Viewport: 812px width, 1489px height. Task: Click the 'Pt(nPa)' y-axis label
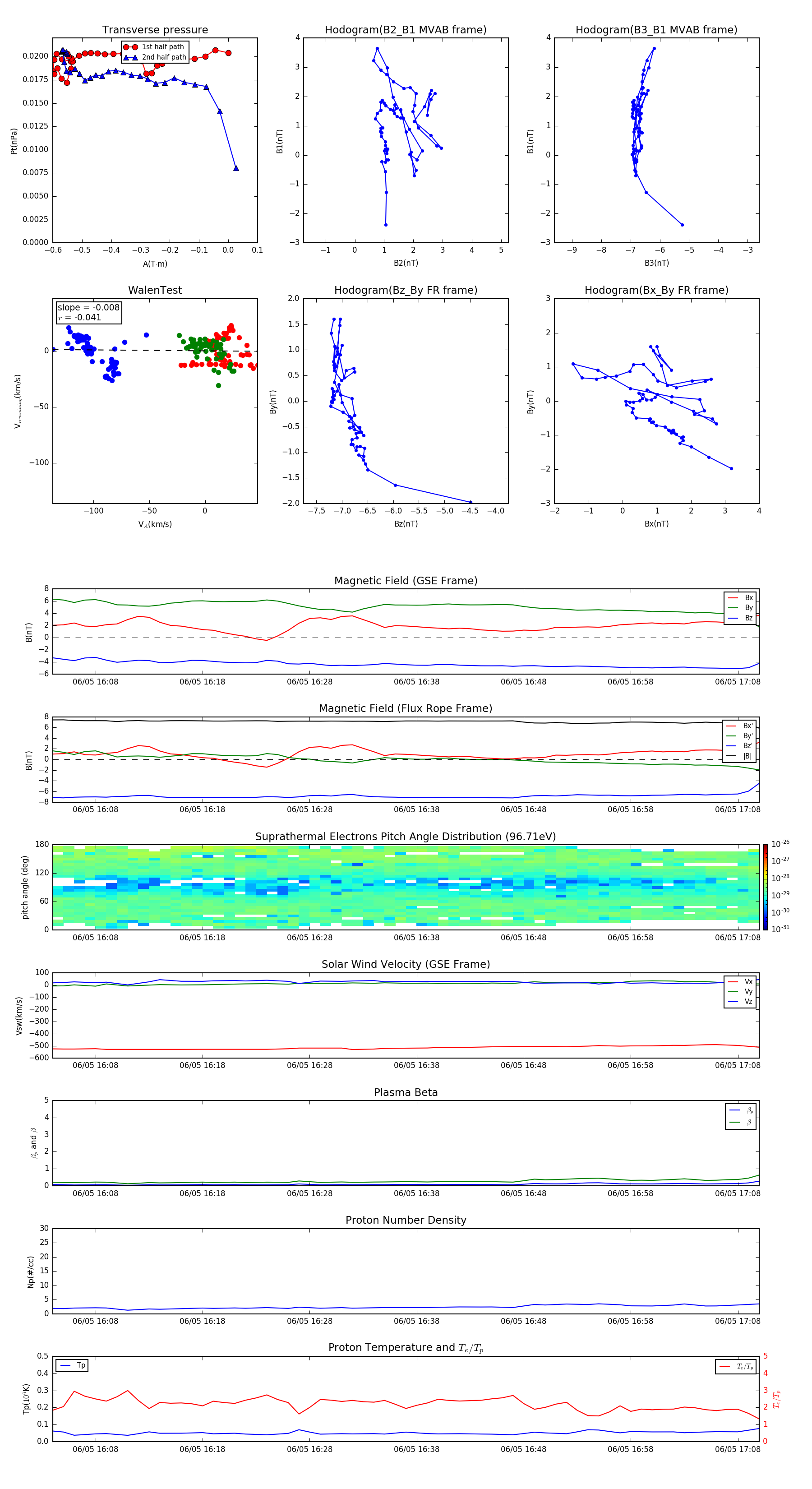pyautogui.click(x=14, y=141)
